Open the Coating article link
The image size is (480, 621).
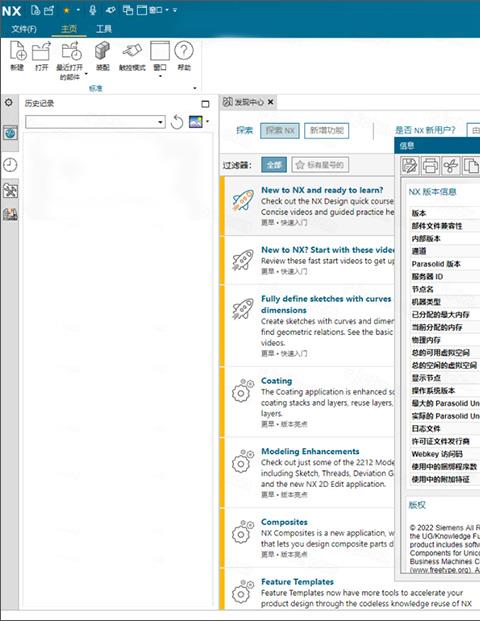coord(276,381)
